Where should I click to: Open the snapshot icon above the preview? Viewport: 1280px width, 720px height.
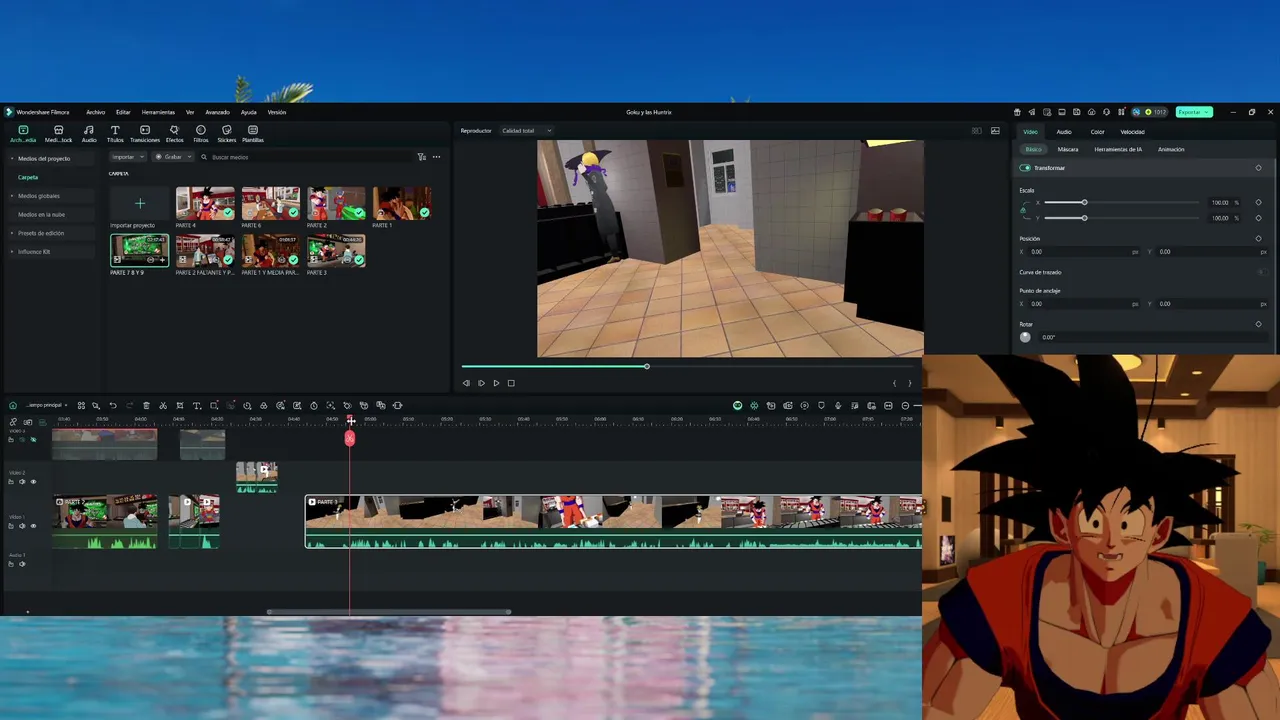[995, 131]
